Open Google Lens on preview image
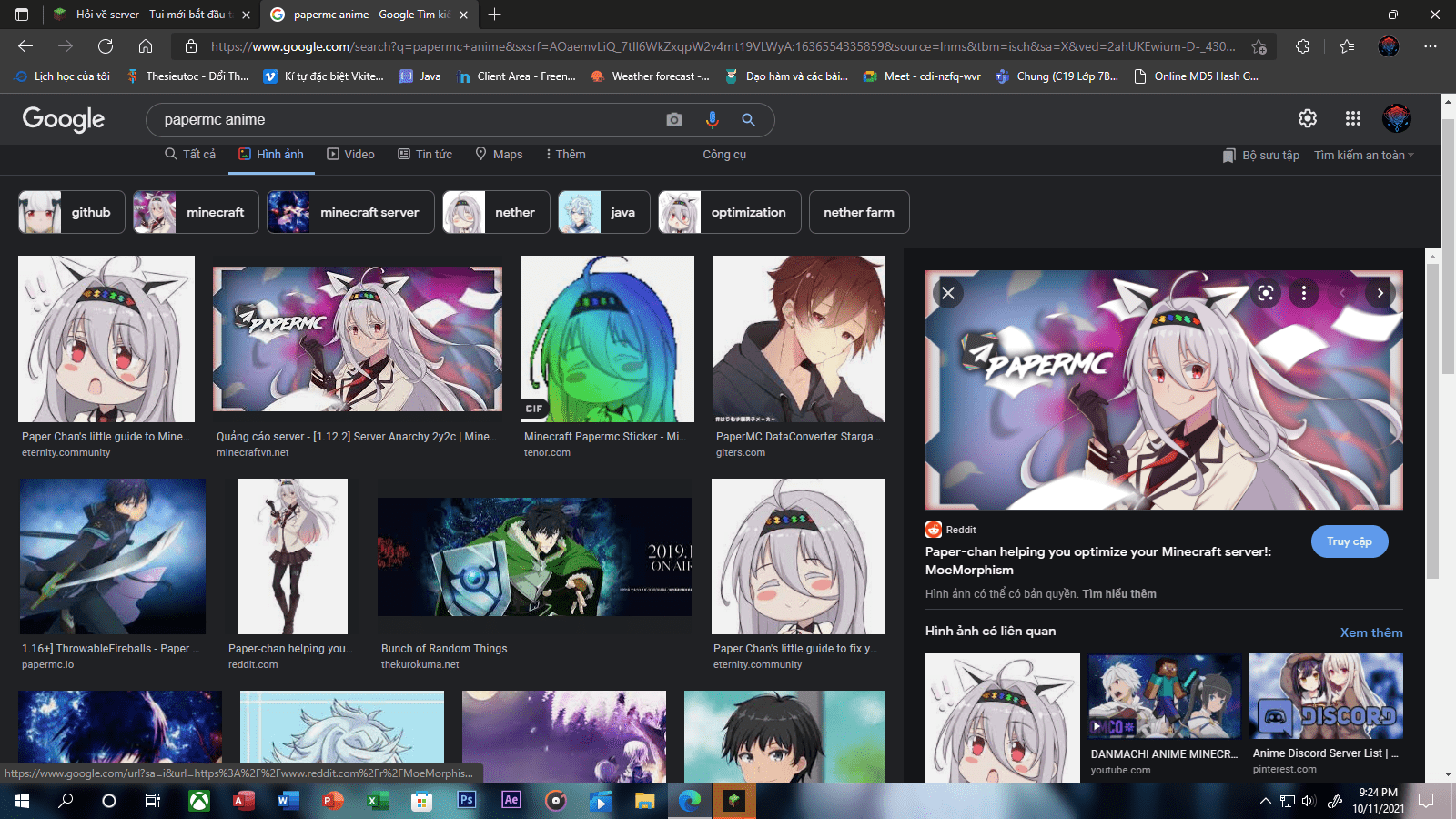 point(1265,293)
